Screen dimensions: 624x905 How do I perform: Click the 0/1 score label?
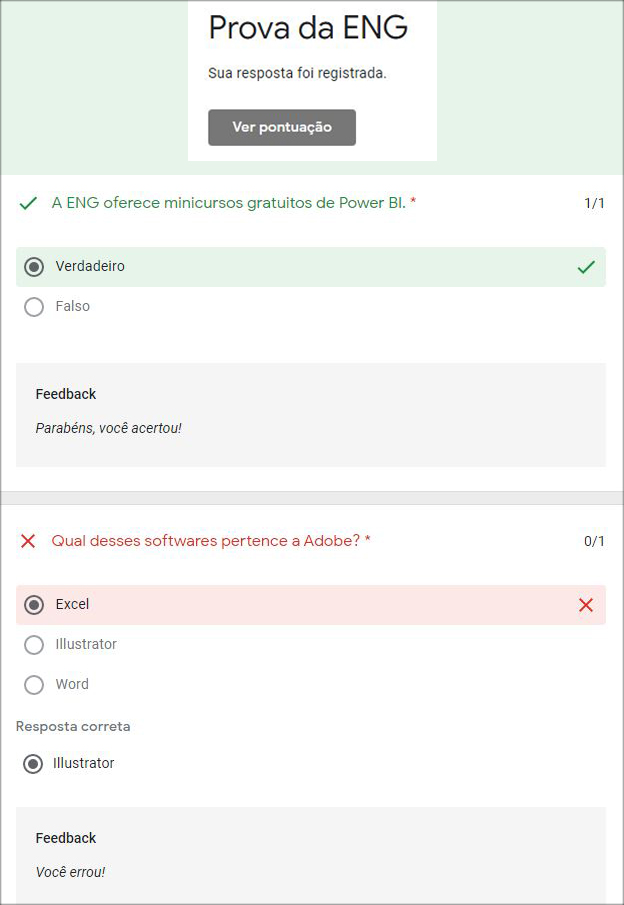coord(594,541)
